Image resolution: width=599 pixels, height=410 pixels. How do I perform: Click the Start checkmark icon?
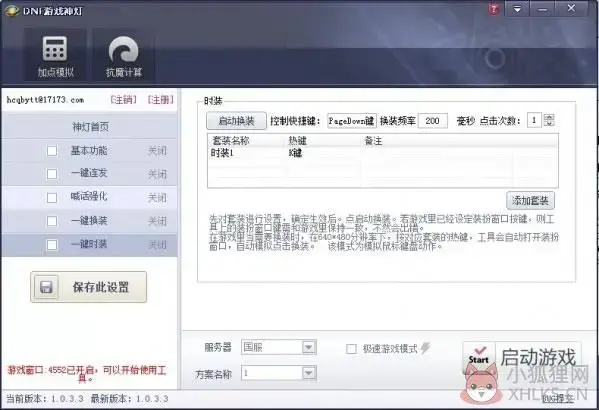(x=479, y=355)
